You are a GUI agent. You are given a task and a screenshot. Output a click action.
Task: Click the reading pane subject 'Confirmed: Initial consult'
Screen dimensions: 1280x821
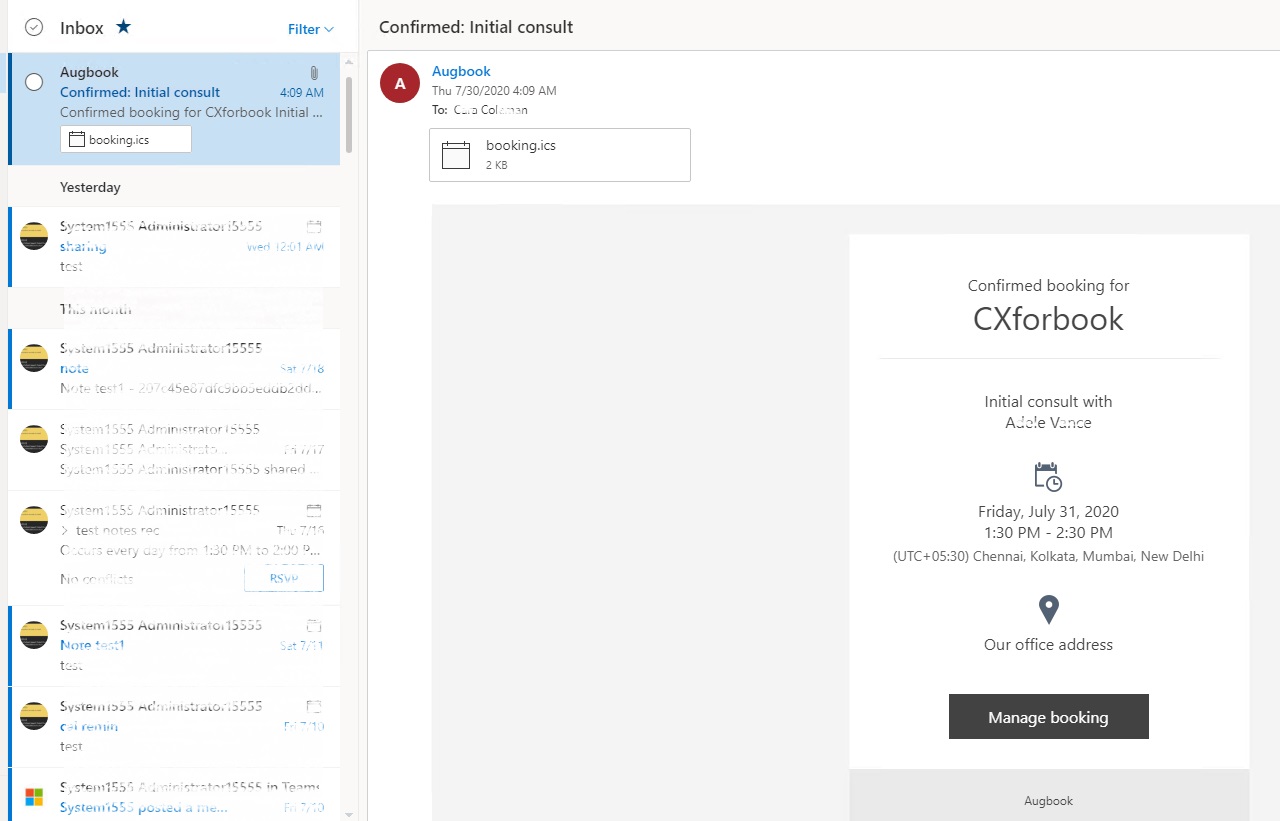[x=476, y=27]
